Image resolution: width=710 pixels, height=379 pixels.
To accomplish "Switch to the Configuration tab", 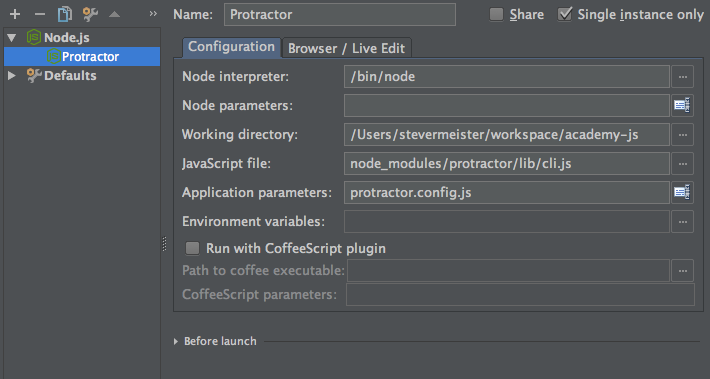I will point(231,47).
